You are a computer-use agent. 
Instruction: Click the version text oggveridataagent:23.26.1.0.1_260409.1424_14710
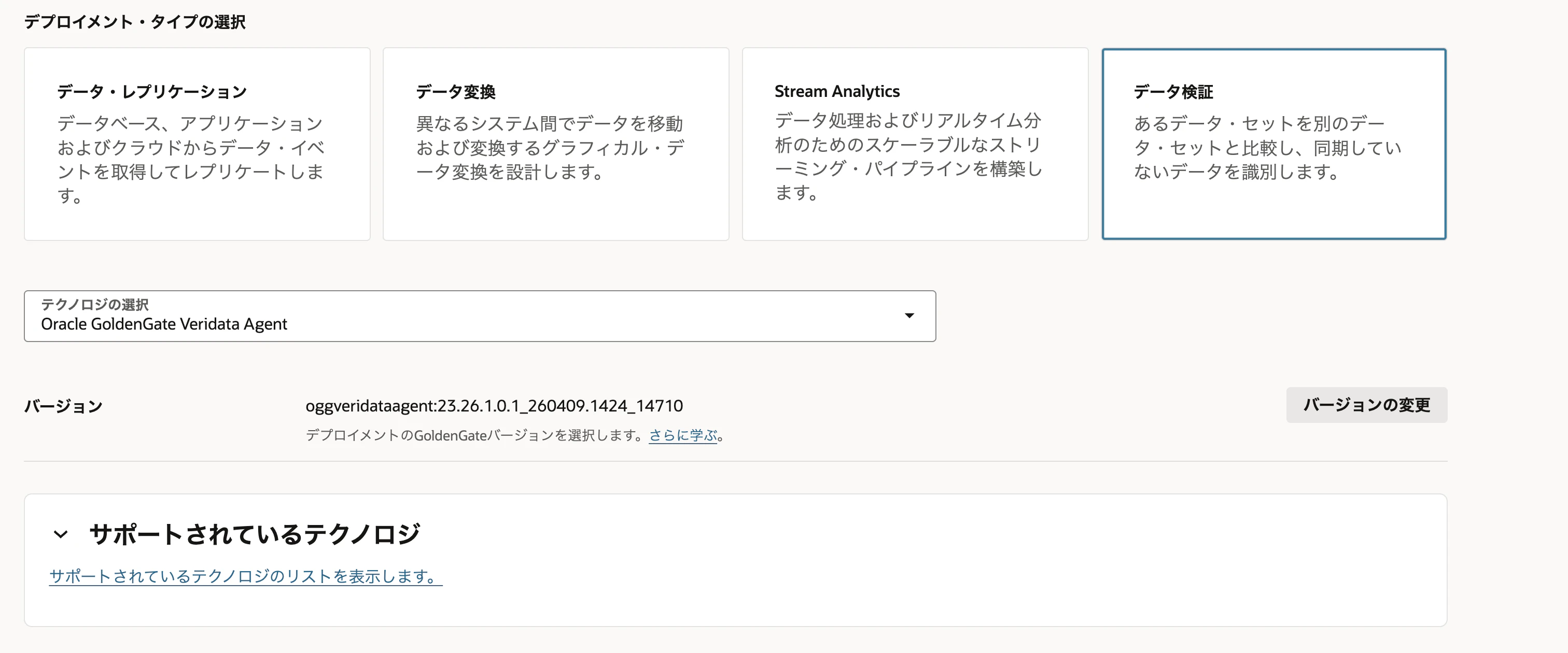pyautogui.click(x=494, y=405)
